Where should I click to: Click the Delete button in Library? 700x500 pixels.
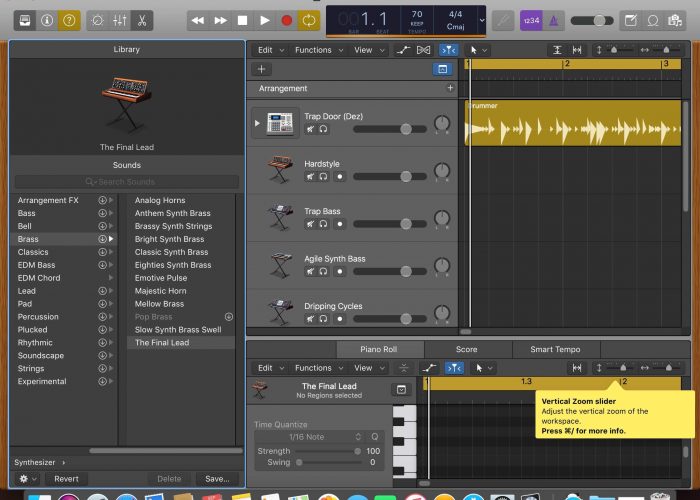pyautogui.click(x=169, y=479)
